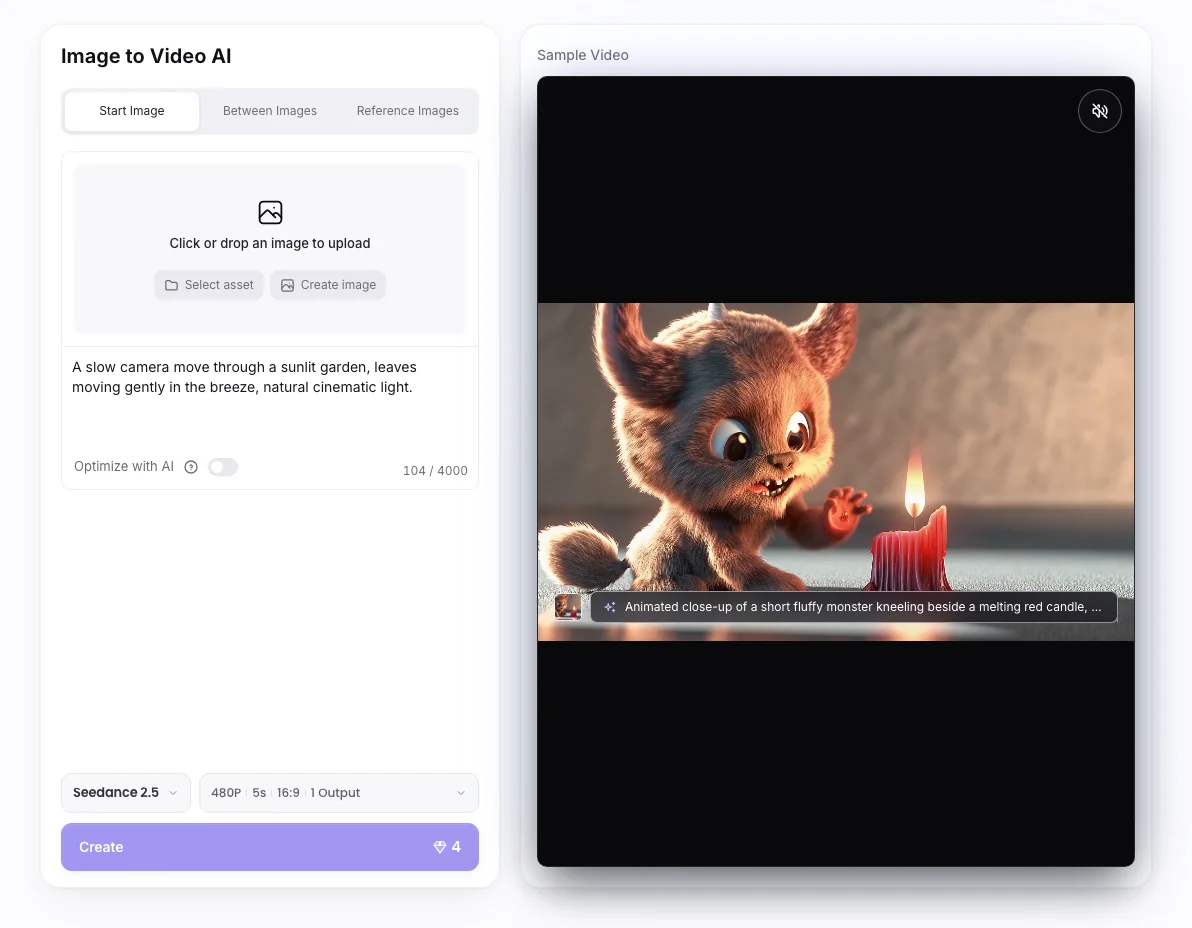Click the prompt text area

tap(270, 397)
